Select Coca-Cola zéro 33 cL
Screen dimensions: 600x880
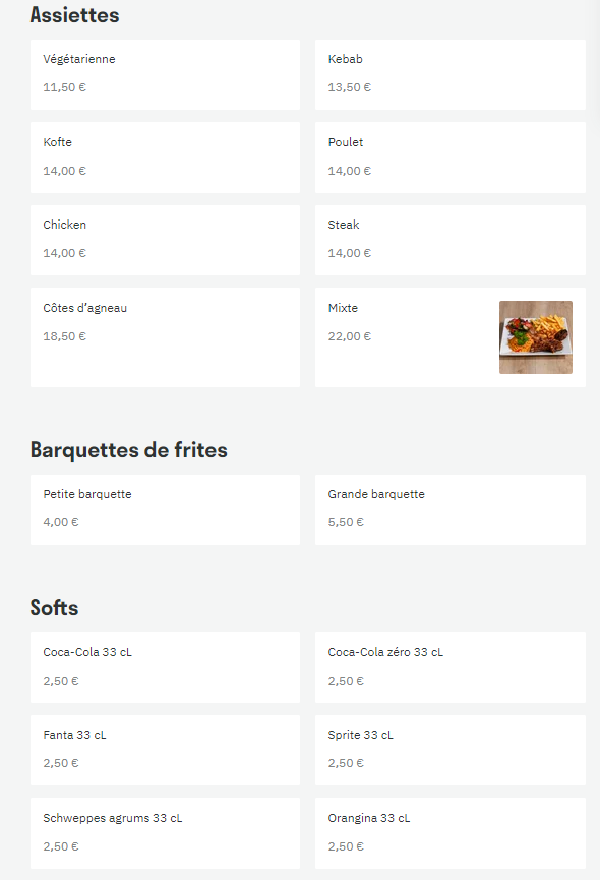450,667
